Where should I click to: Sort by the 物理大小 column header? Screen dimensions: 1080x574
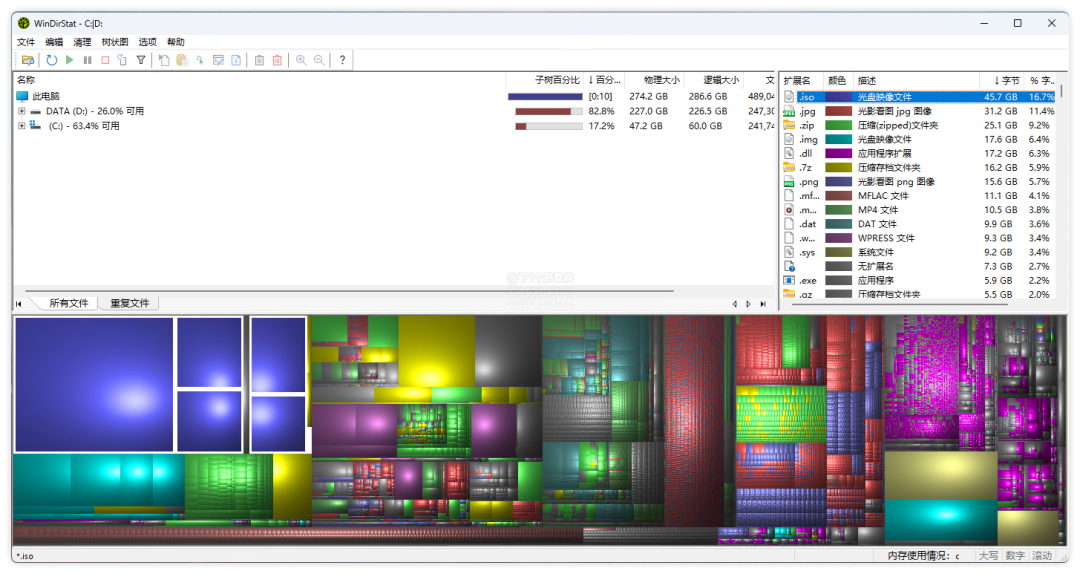point(654,80)
